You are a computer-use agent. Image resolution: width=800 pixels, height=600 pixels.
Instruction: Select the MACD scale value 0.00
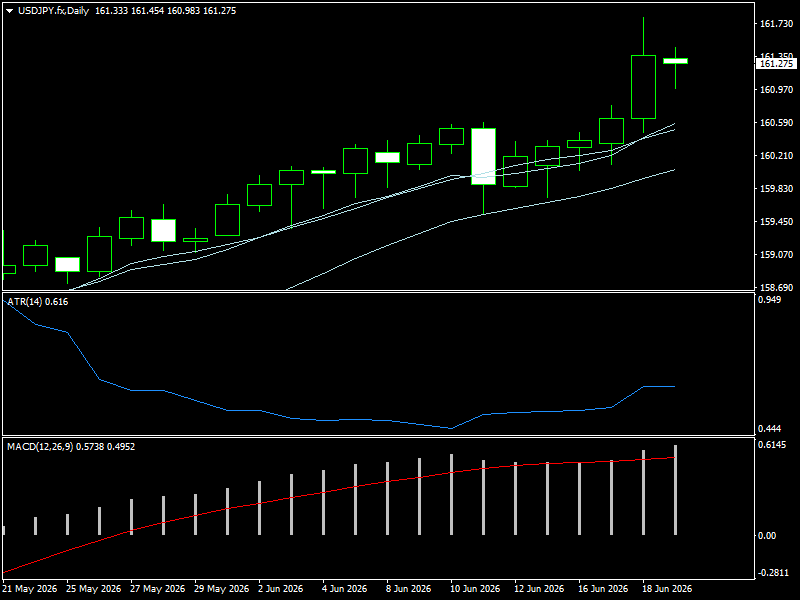(767, 535)
